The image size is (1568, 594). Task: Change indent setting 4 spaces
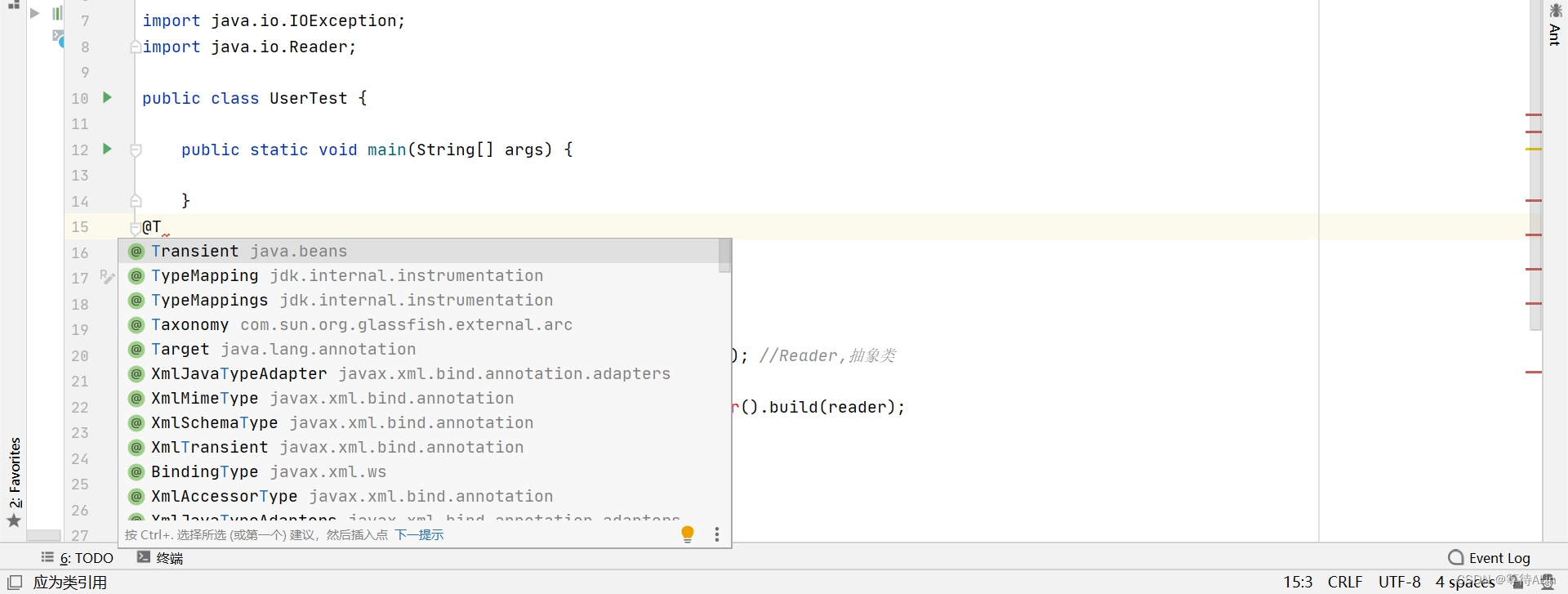[1465, 582]
